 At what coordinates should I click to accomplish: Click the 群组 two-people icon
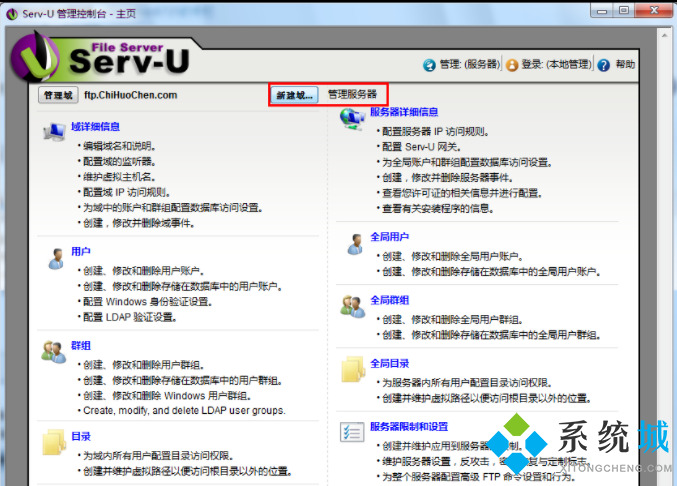click(x=54, y=352)
